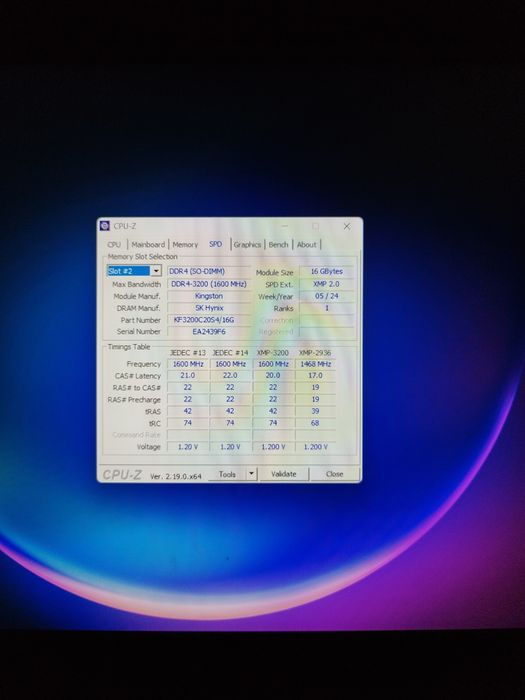This screenshot has width=525, height=700.
Task: Click the part number KF3200C20S4/16G
Action: 208,320
